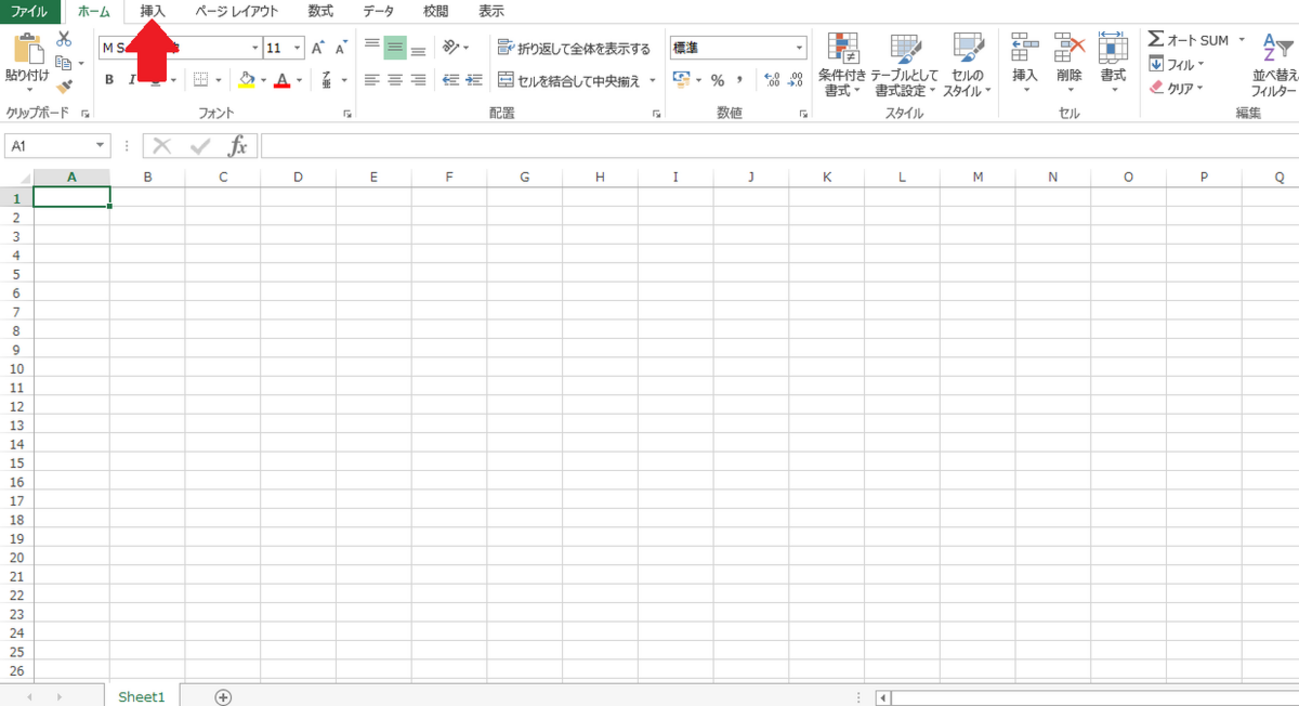
Task: Click Format (書式) in Cells group
Action: coord(1113,62)
